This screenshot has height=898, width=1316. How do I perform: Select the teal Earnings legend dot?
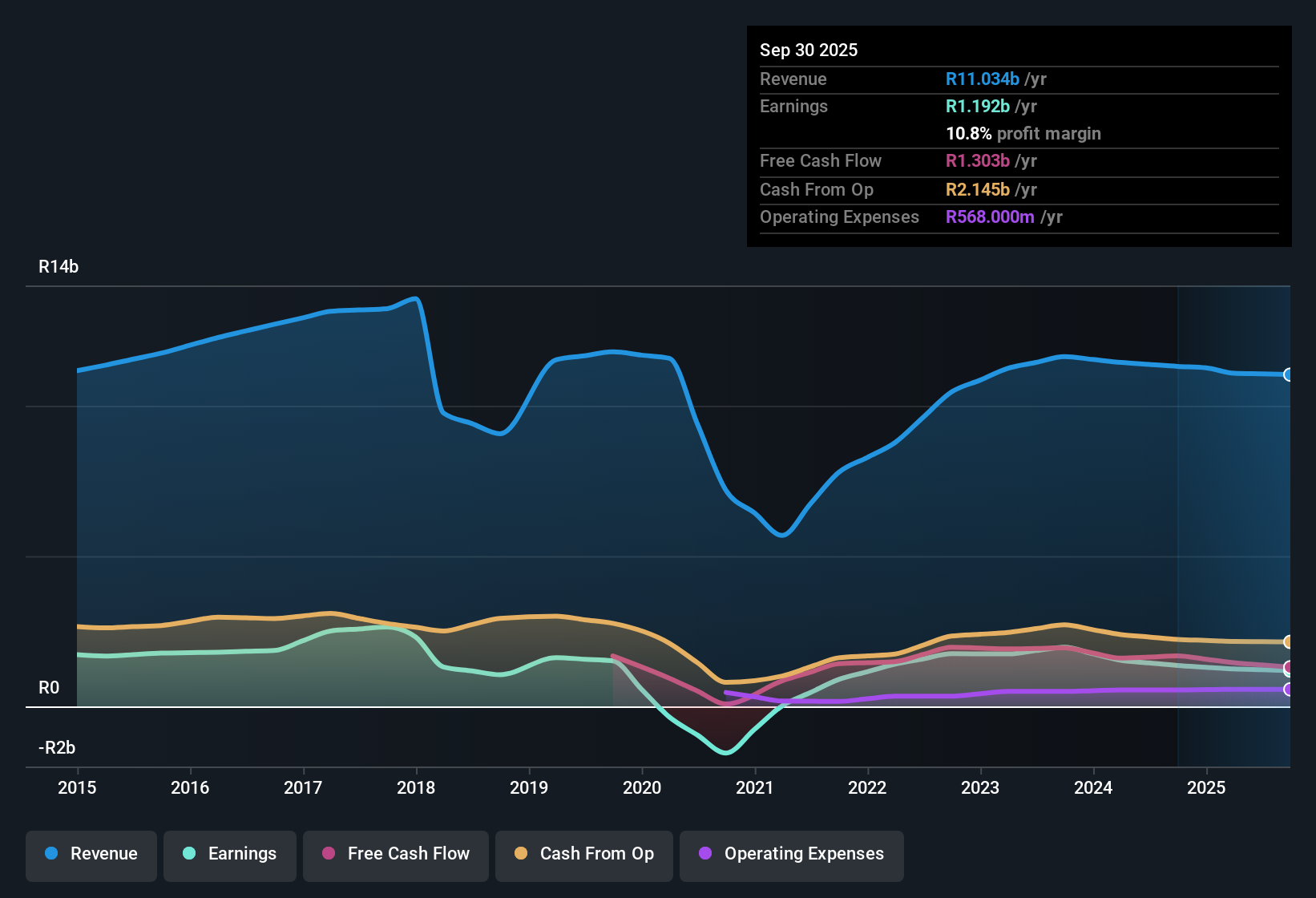point(189,854)
